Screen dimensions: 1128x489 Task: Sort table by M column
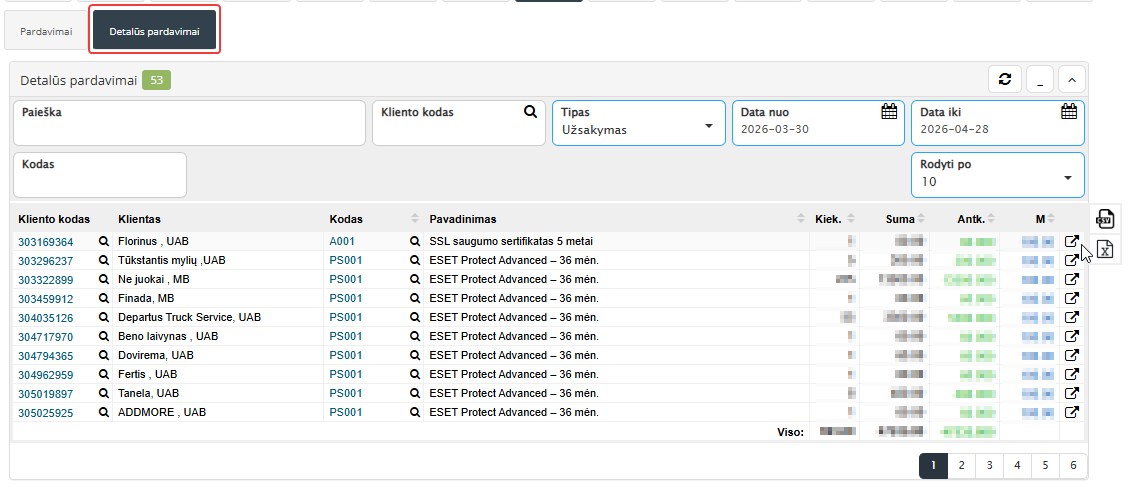[1050, 219]
